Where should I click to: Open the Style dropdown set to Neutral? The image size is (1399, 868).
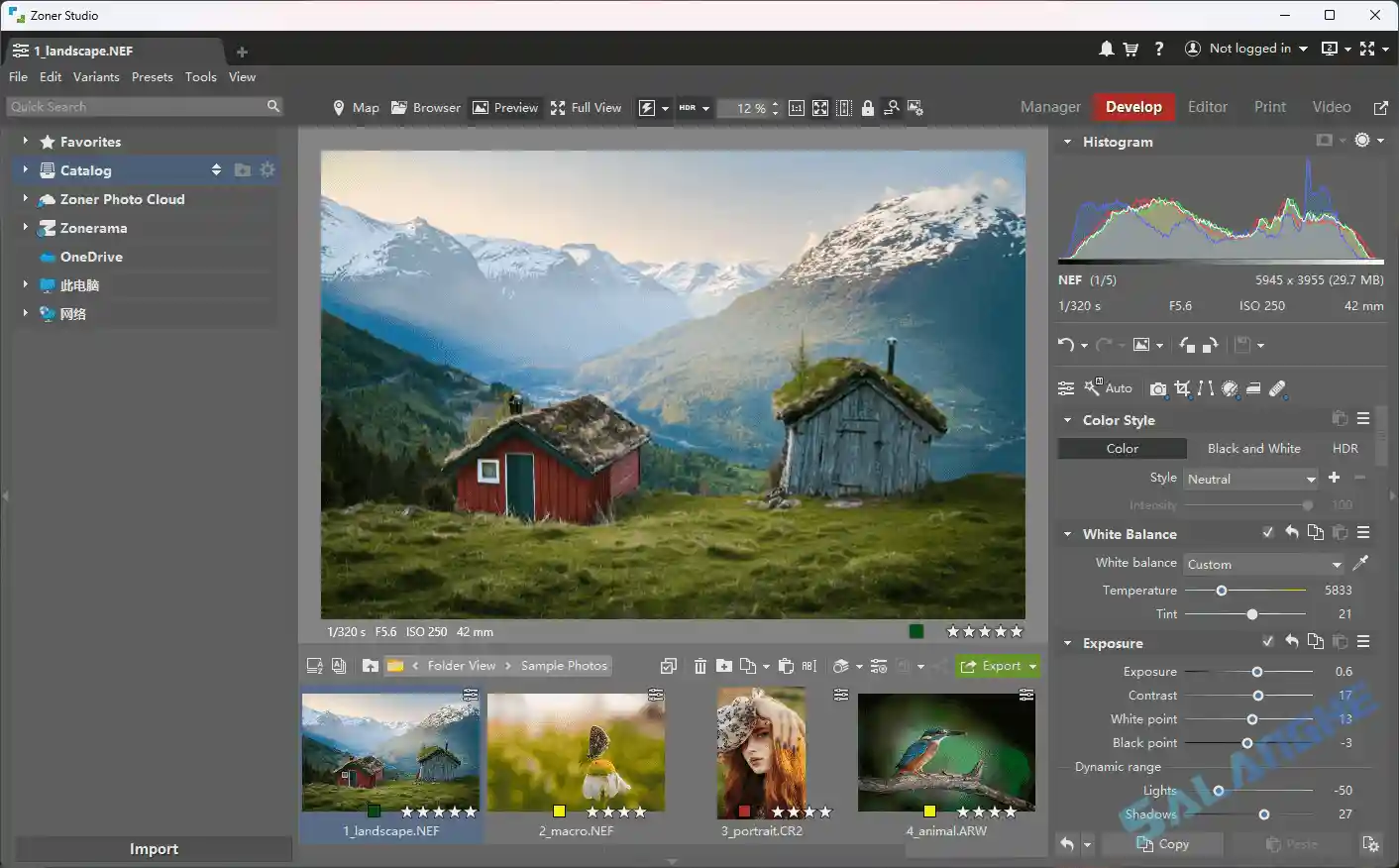[x=1250, y=479]
